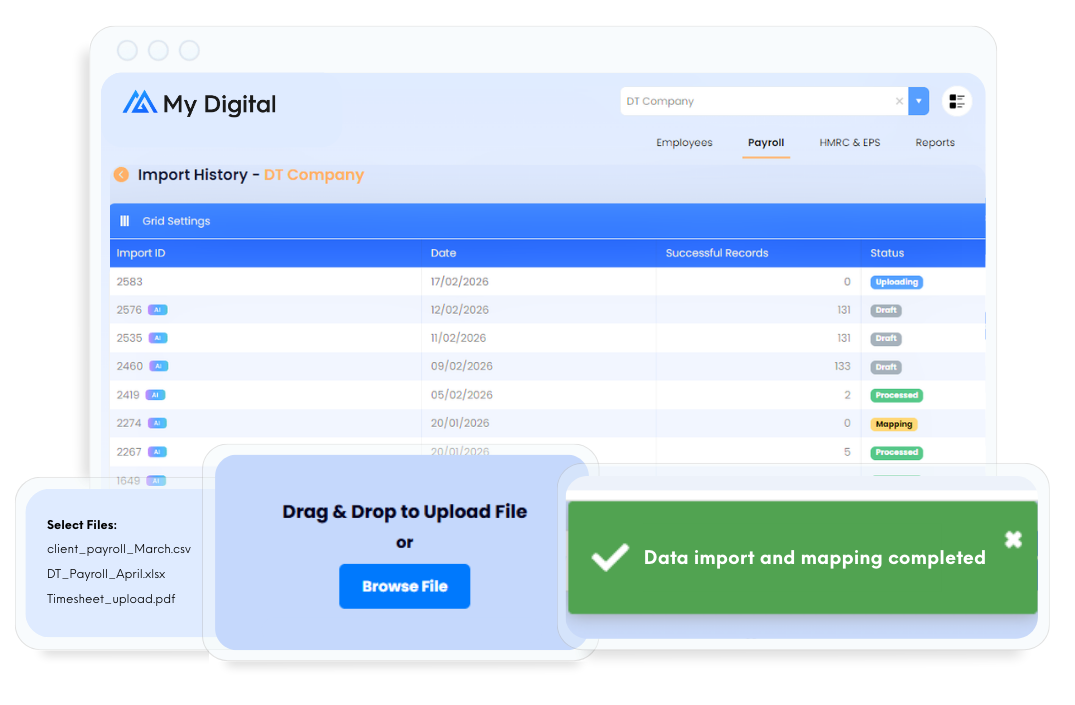Screen dimensions: 1075x705
Task: Select the client_payroll_March.csv file
Action: pyautogui.click(x=118, y=549)
